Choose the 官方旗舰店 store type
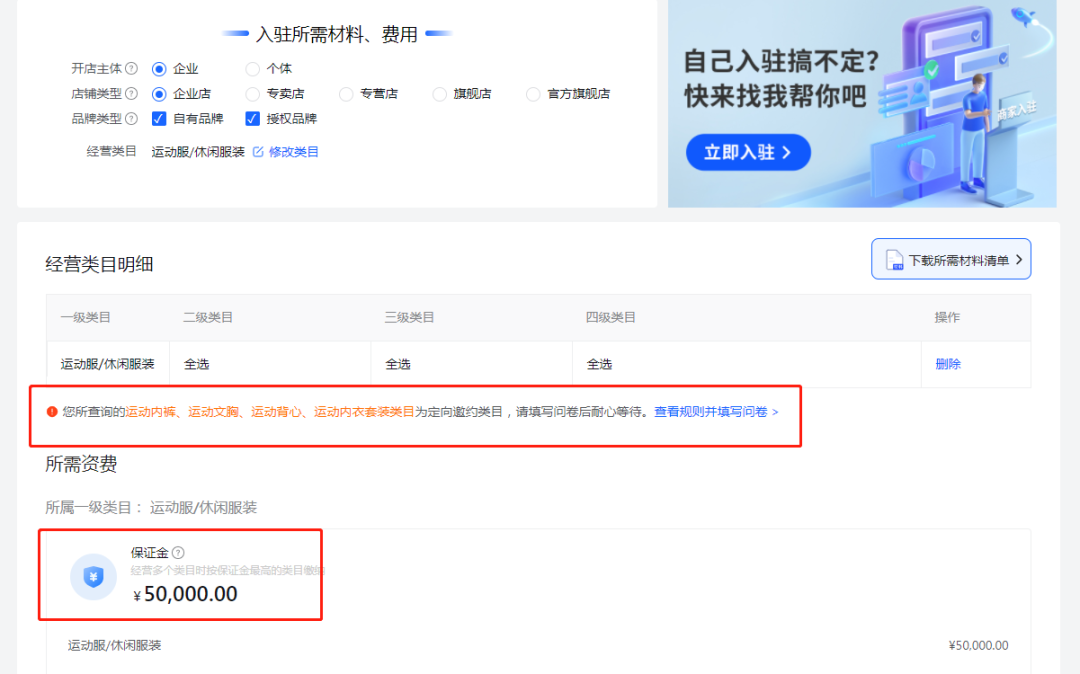This screenshot has width=1080, height=674. 533,94
